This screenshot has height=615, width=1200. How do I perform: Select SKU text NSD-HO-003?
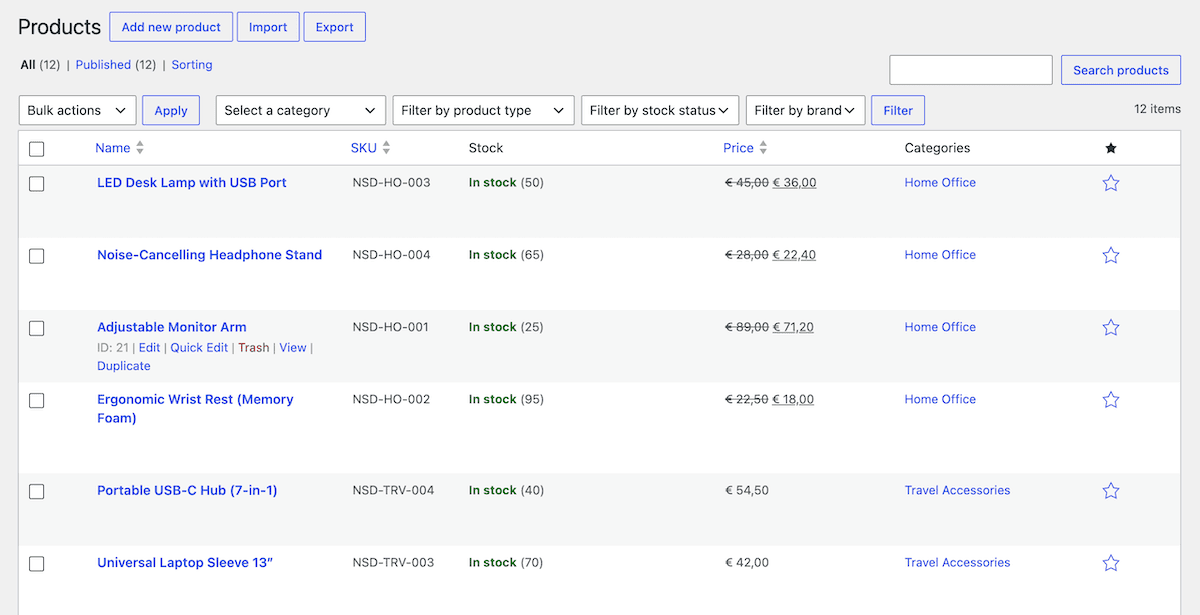click(x=392, y=183)
